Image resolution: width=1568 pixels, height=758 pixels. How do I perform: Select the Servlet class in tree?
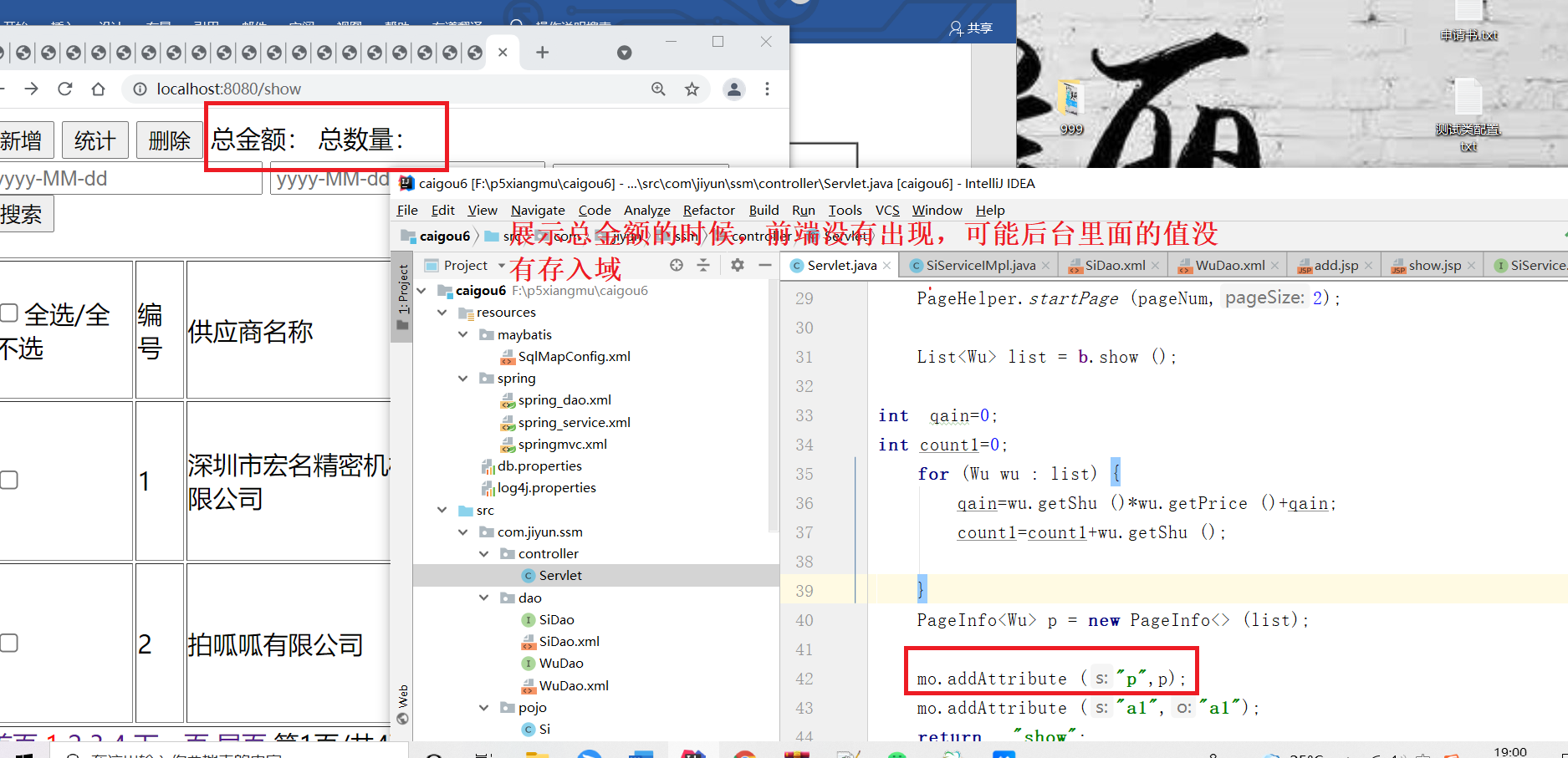pyautogui.click(x=560, y=575)
